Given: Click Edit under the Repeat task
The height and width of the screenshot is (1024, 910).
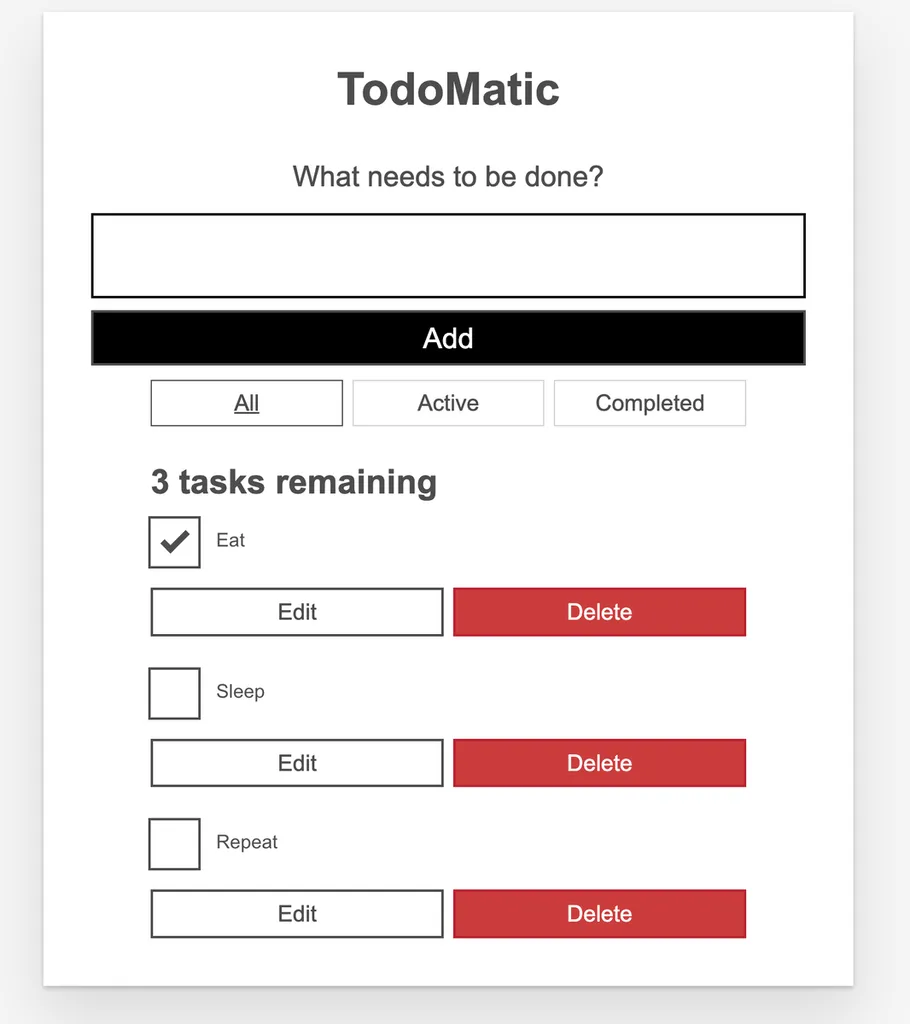Looking at the screenshot, I should pos(297,914).
